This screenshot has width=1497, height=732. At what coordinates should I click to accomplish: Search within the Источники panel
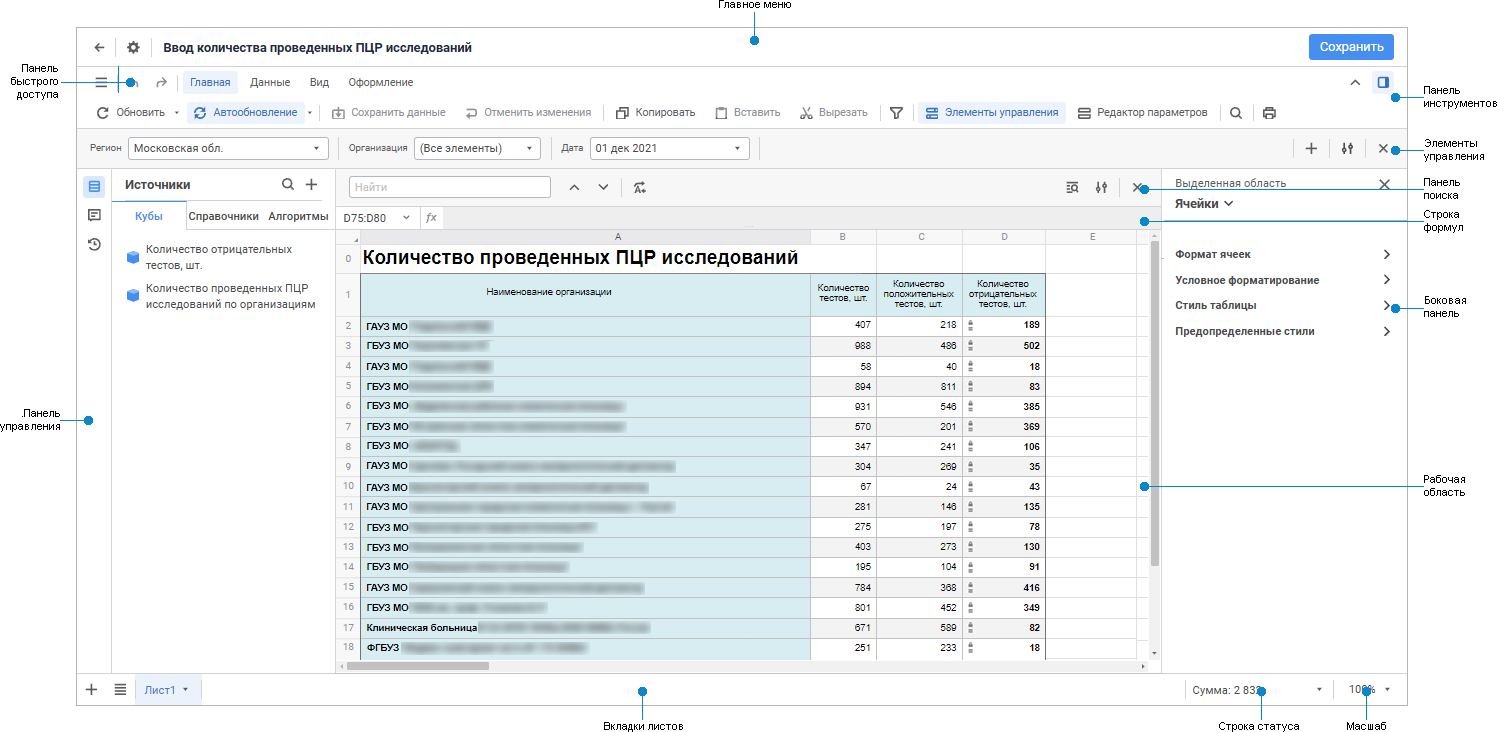click(288, 184)
